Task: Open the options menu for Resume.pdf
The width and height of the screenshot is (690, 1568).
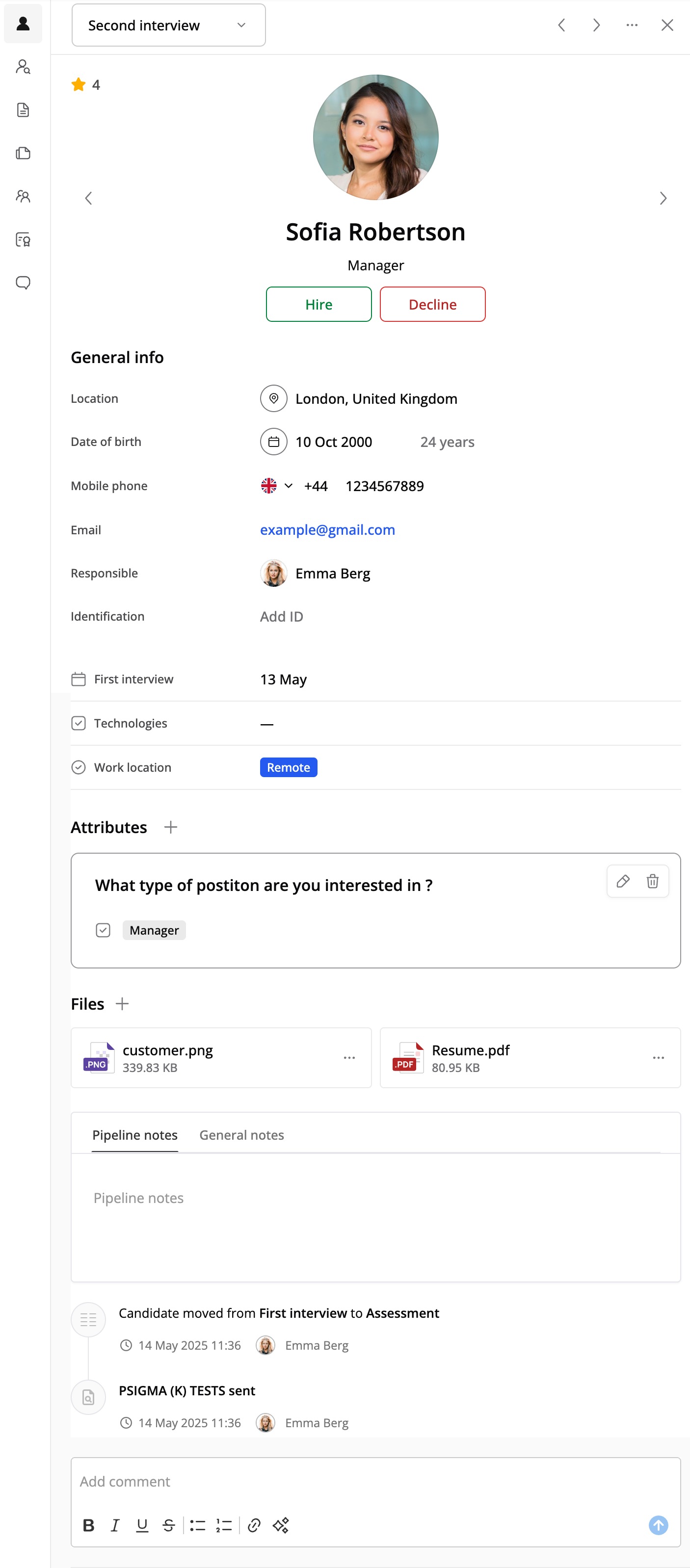Action: (x=658, y=1058)
